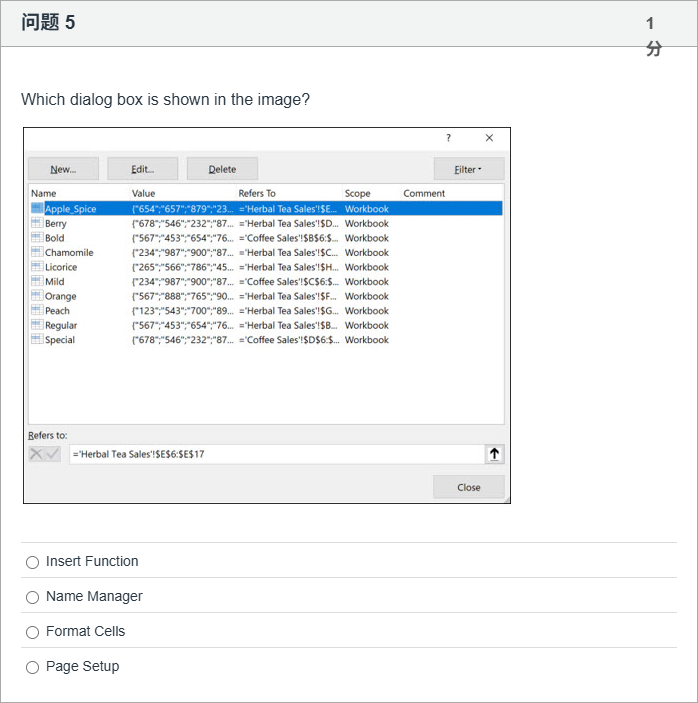Screen dimensions: 698x703
Task: Click the dialog X close icon
Action: (489, 138)
